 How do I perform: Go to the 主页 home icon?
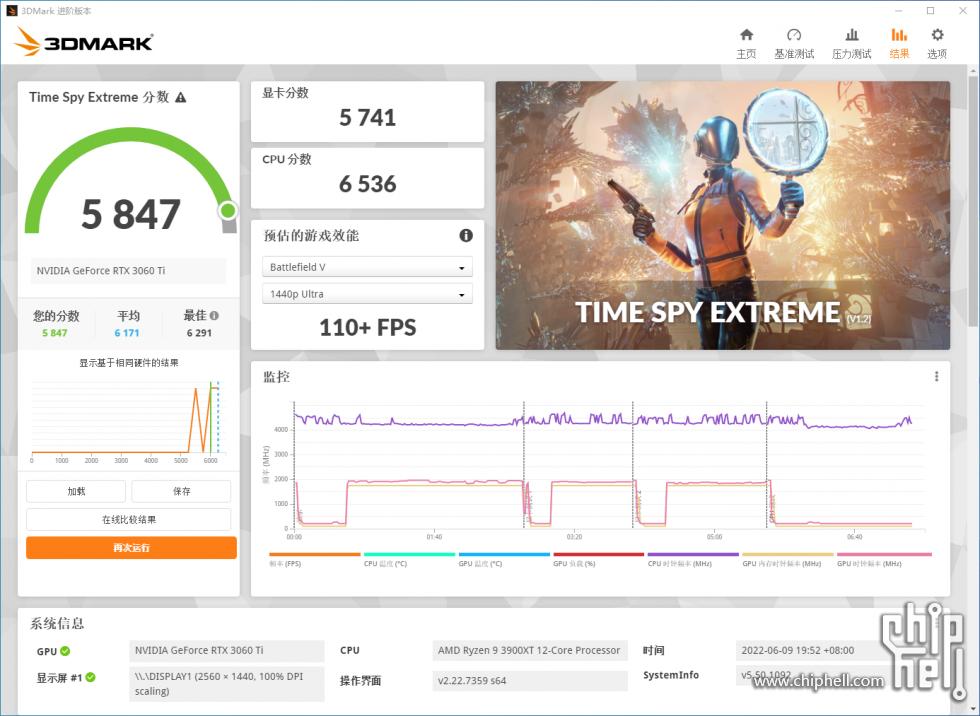pos(746,35)
